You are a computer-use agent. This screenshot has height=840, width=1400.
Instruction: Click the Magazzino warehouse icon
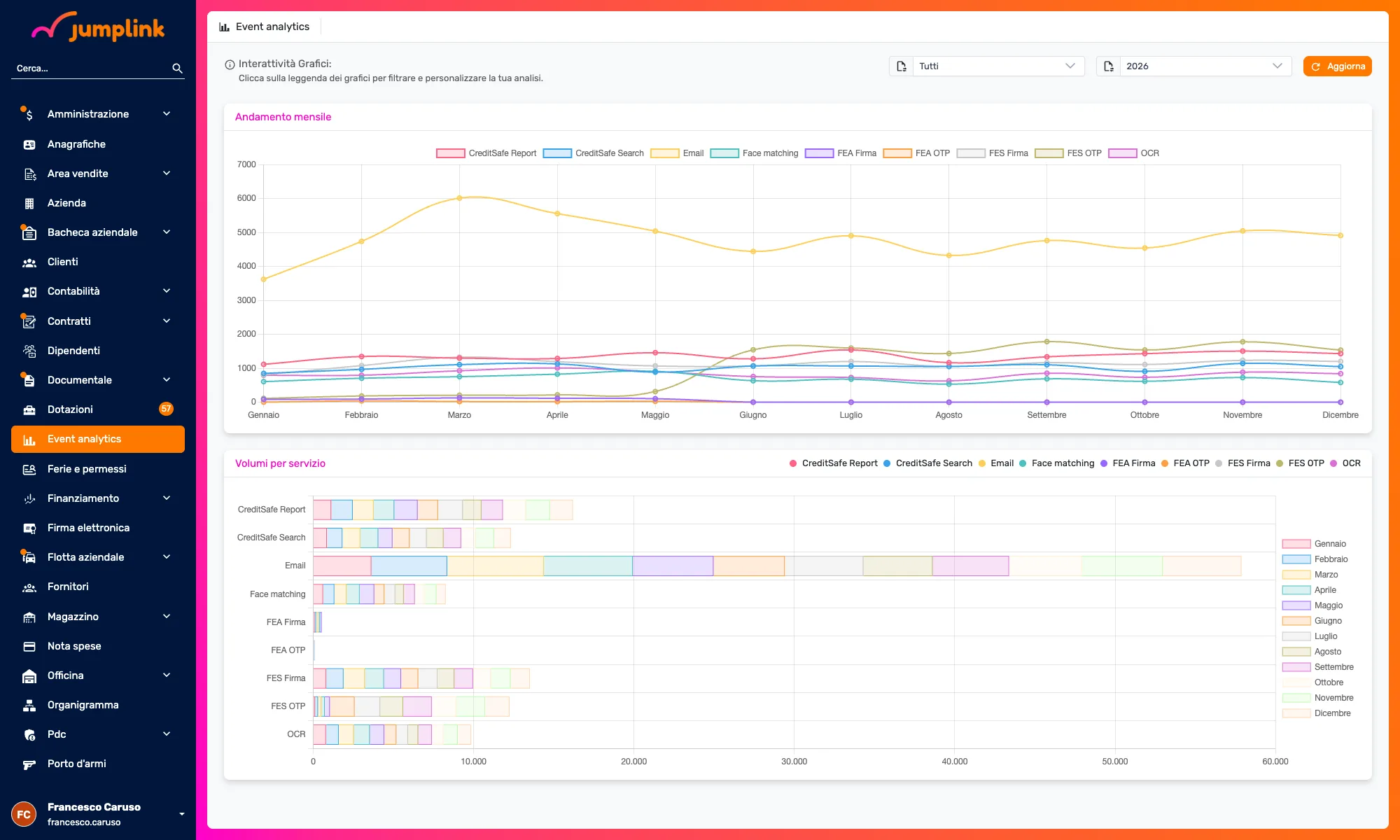29,617
